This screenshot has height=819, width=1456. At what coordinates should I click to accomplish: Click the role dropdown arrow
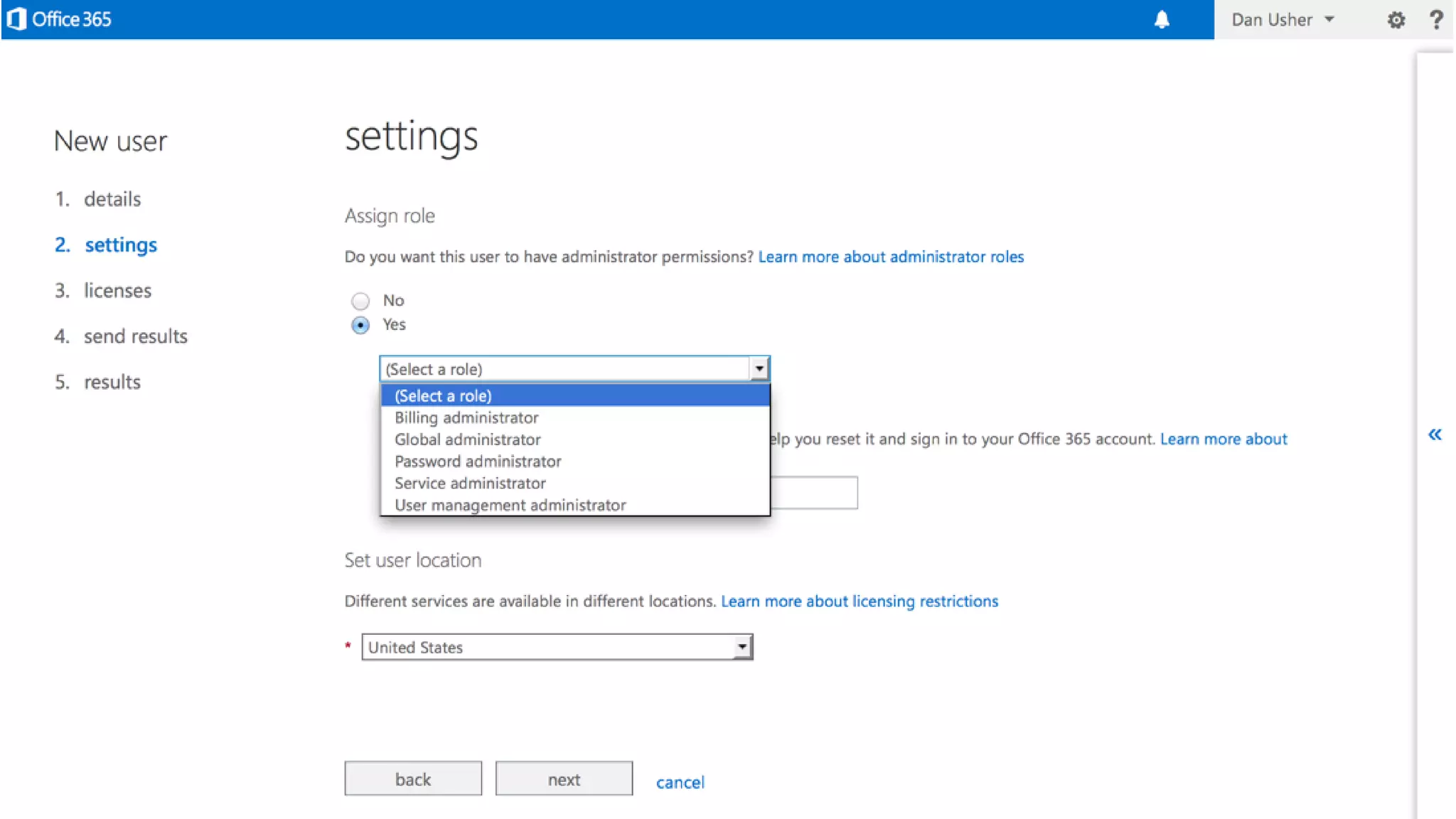[x=759, y=369]
